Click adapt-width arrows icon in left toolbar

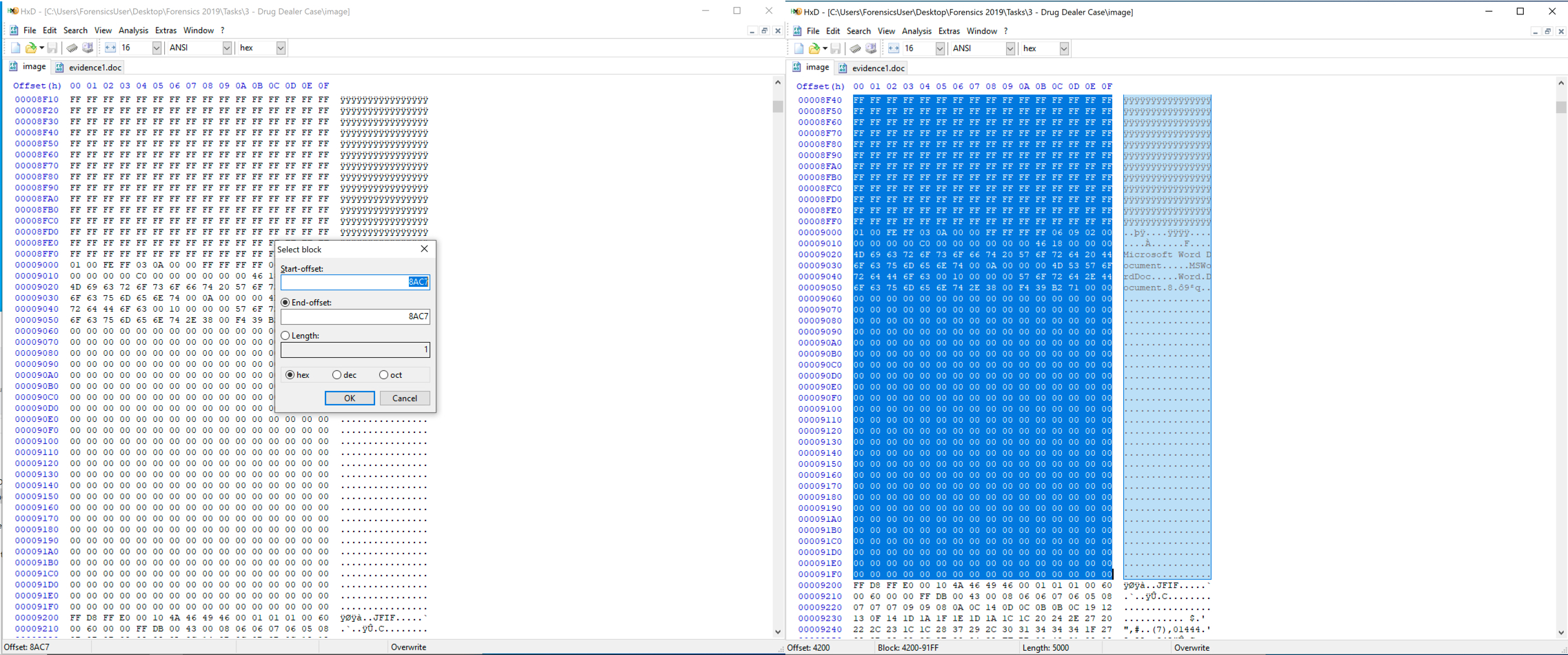coord(110,48)
